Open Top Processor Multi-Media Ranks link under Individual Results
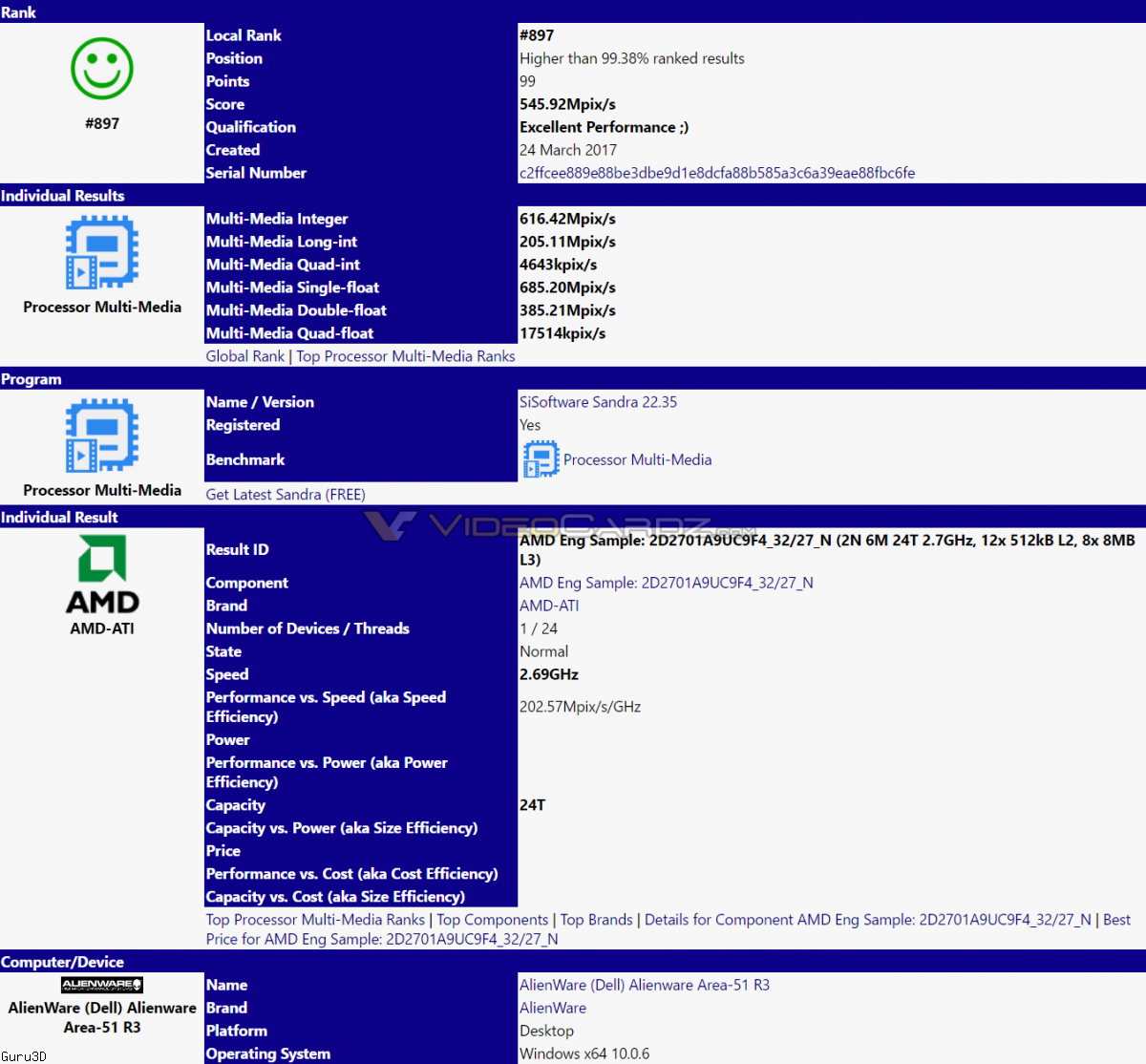 [x=406, y=356]
